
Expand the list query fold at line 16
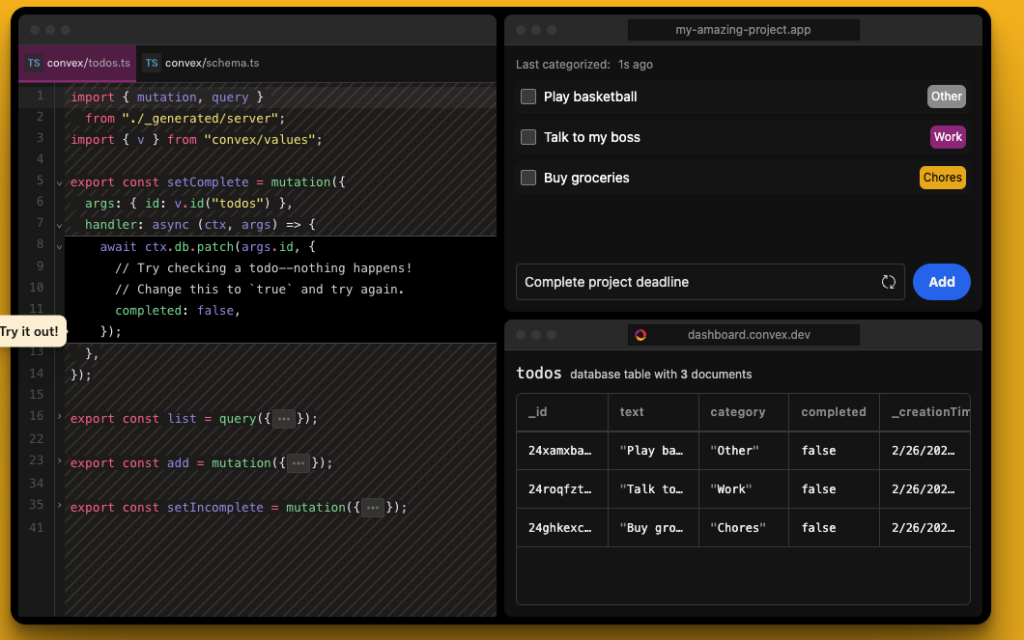[x=60, y=417]
